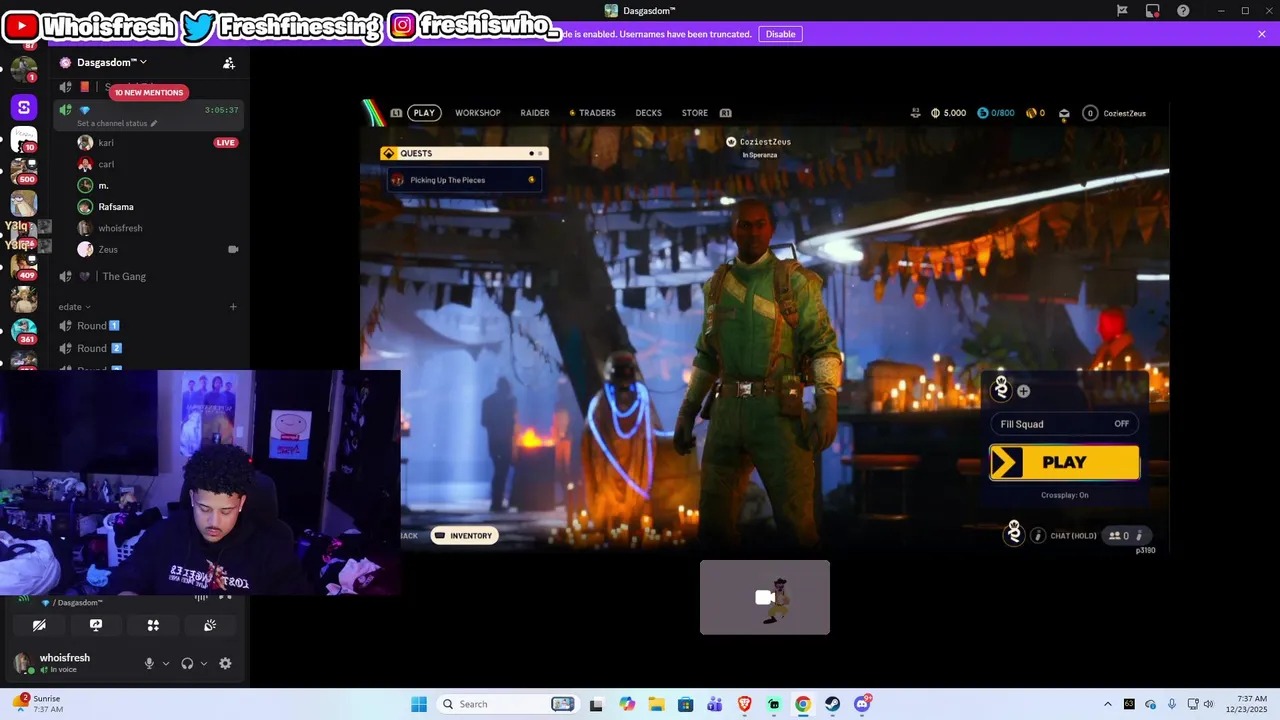Open the purple server icon in sidebar
1280x720 pixels.
coord(24,107)
